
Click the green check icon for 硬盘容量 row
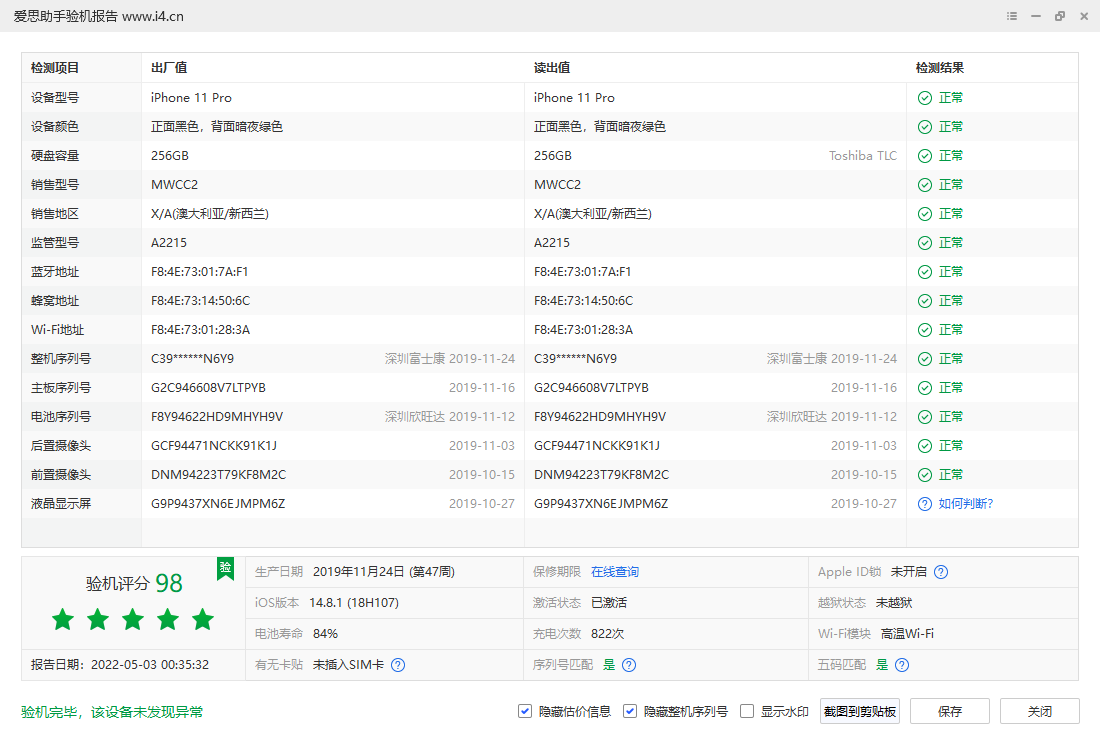[925, 156]
